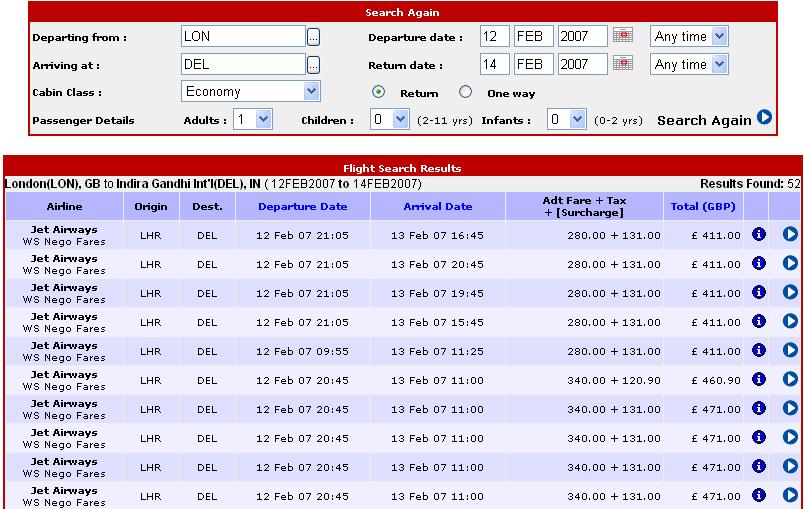Expand the Cabin Class Economy dropdown
Screen dimensions: 804x509
coord(311,91)
